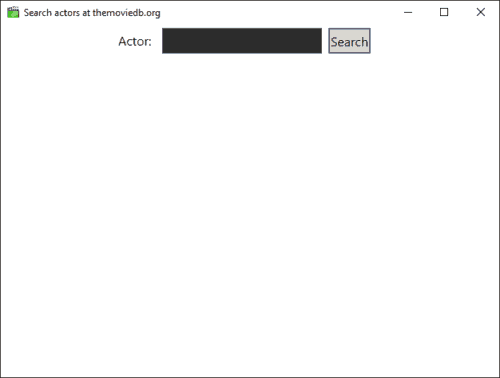The image size is (500, 378).
Task: Click the 'Actor:' label text
Action: 135,41
